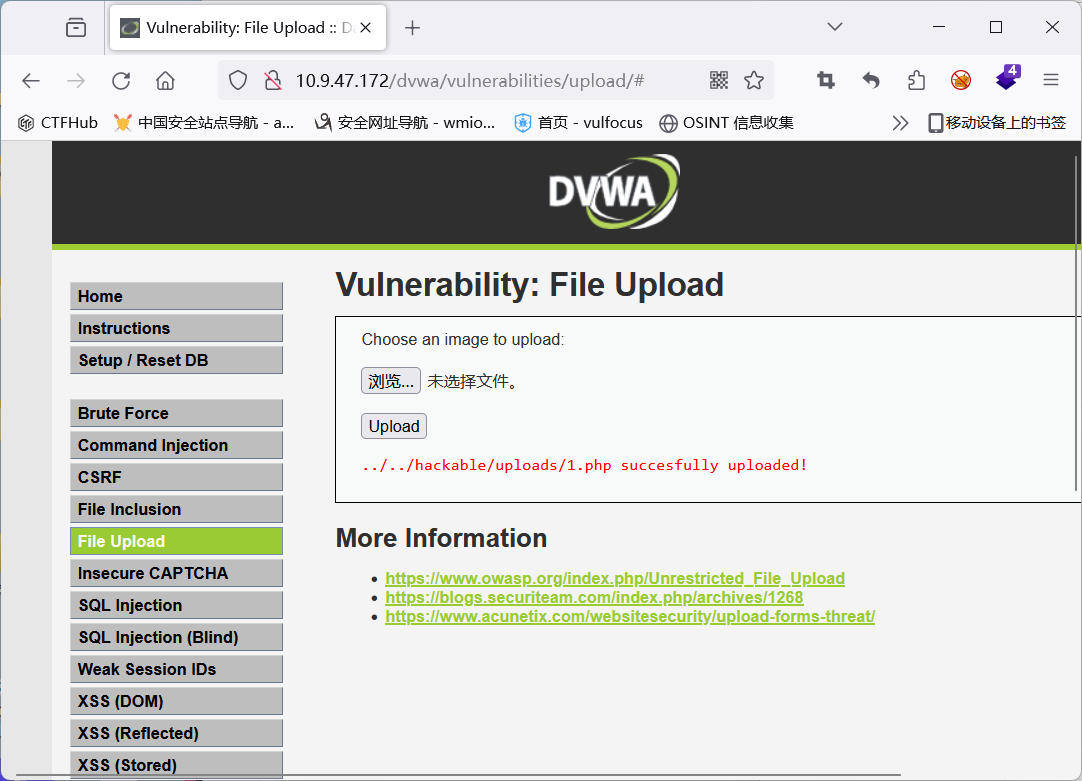Open the XSS (Stored) section
The height and width of the screenshot is (781, 1082).
(177, 764)
